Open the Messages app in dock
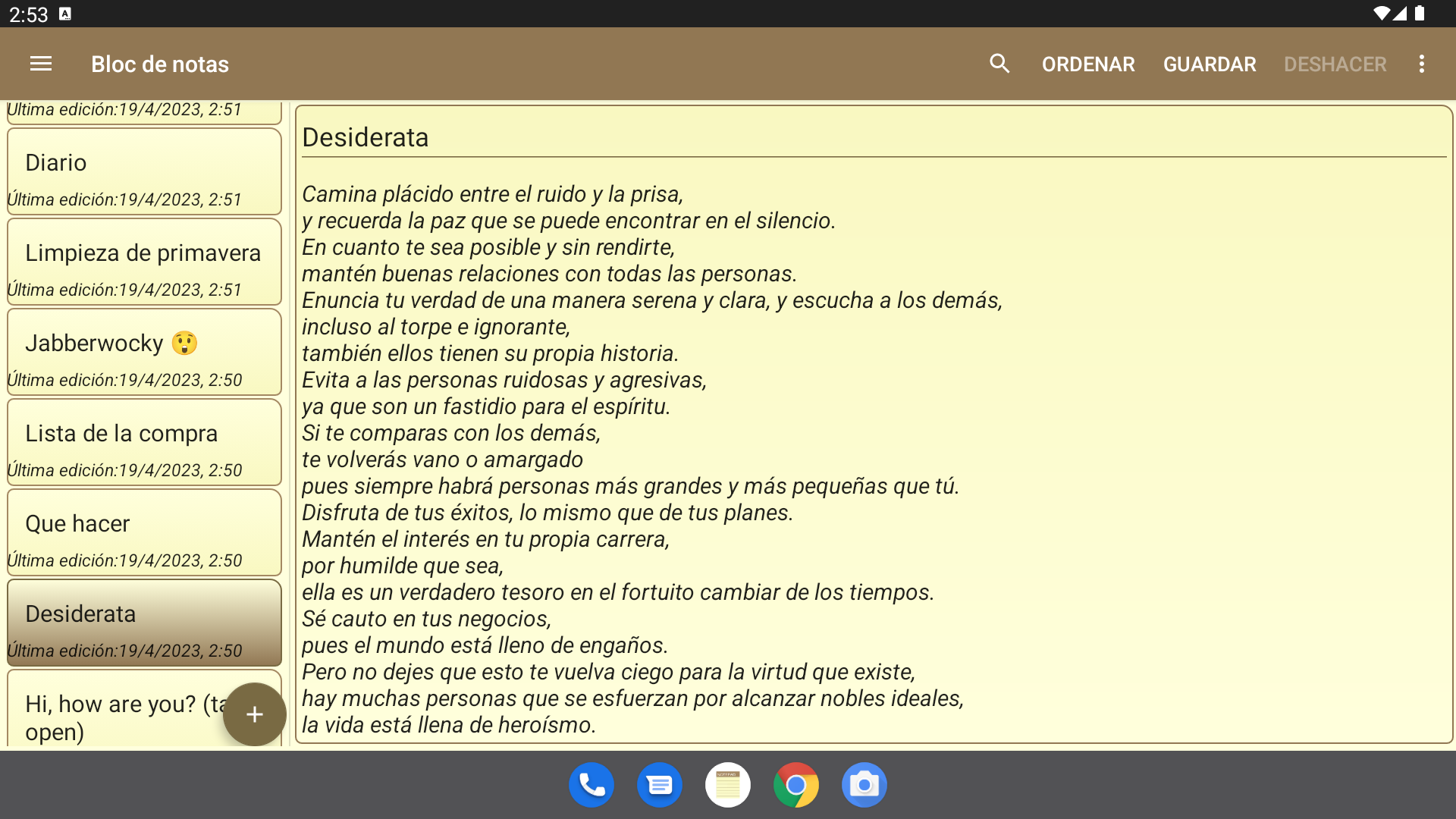 (x=660, y=785)
